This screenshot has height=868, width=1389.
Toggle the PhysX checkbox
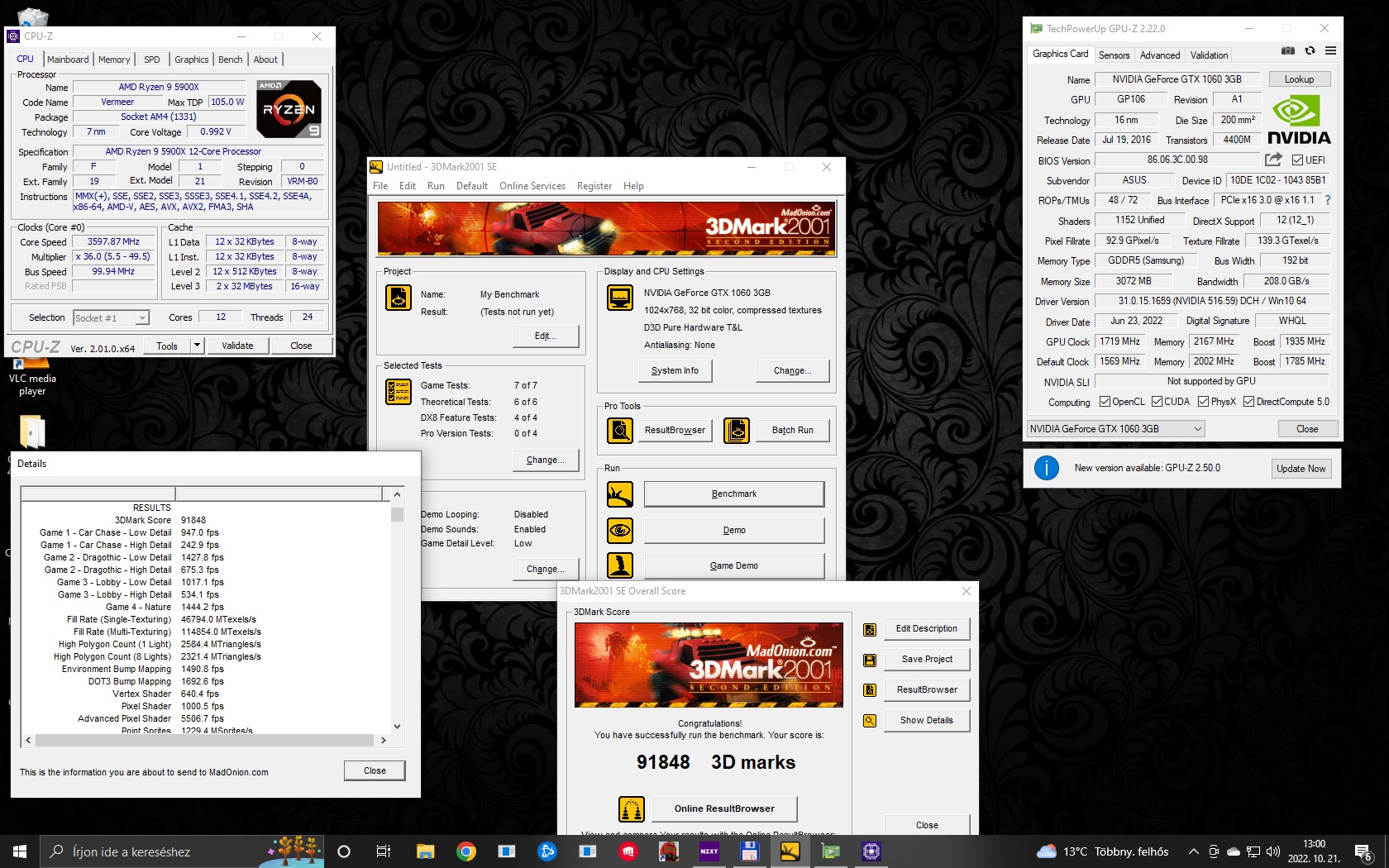point(1204,402)
